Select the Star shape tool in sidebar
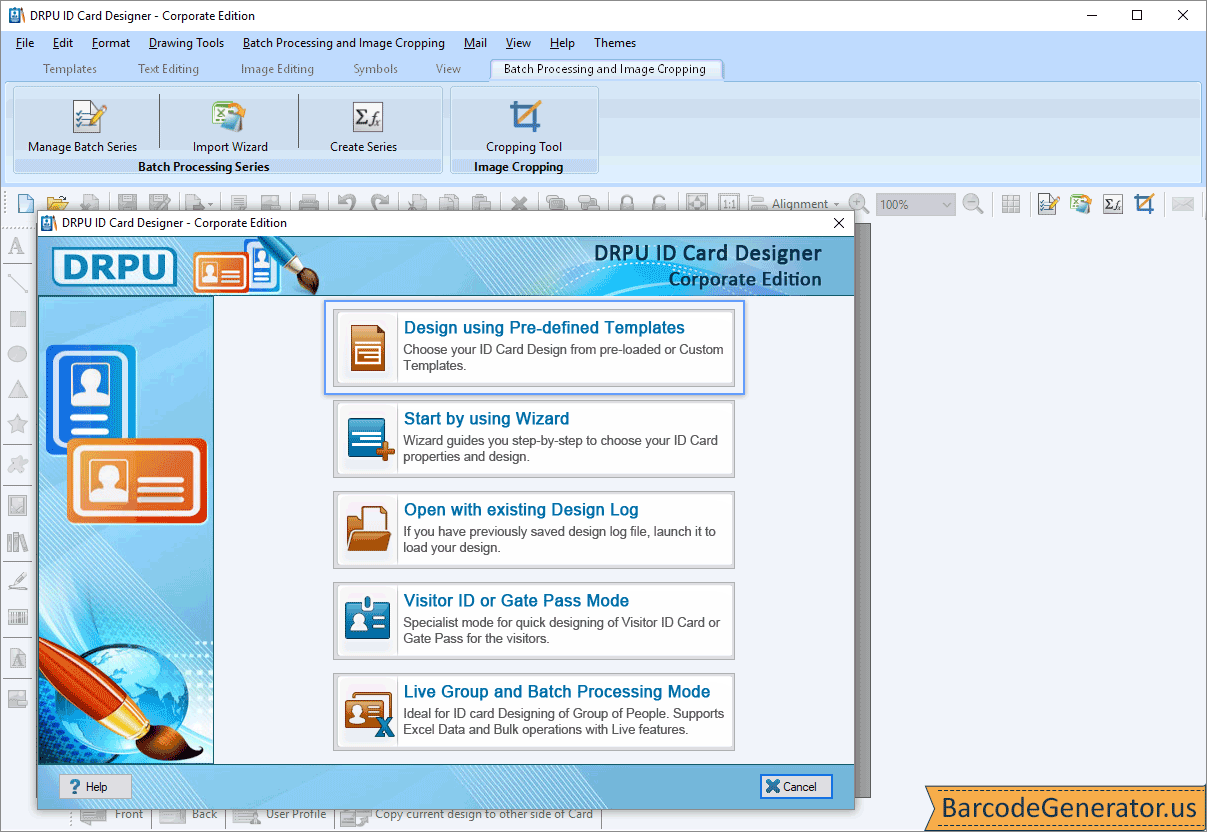 [17, 424]
